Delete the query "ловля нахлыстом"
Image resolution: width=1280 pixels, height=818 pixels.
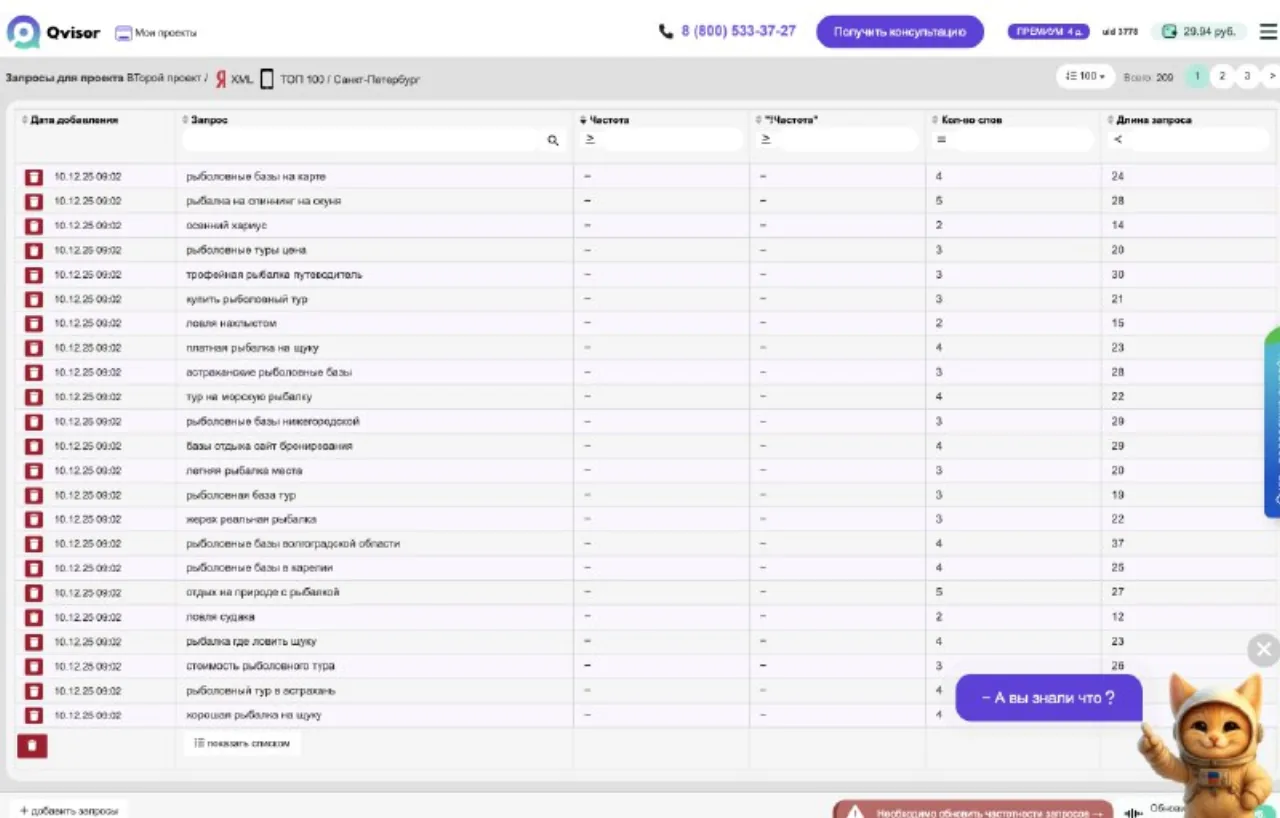coord(34,324)
